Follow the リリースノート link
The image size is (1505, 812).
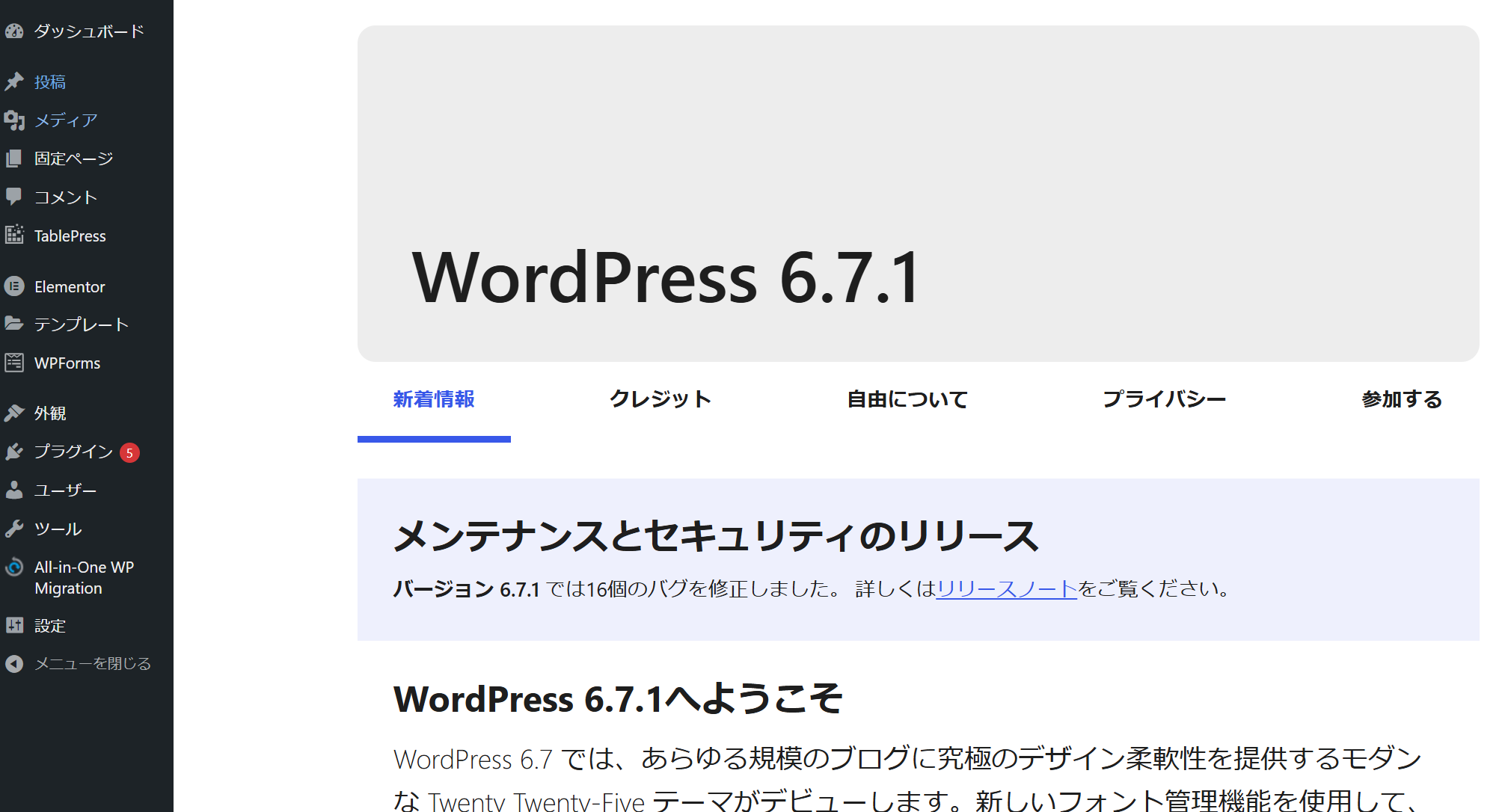click(x=1007, y=589)
